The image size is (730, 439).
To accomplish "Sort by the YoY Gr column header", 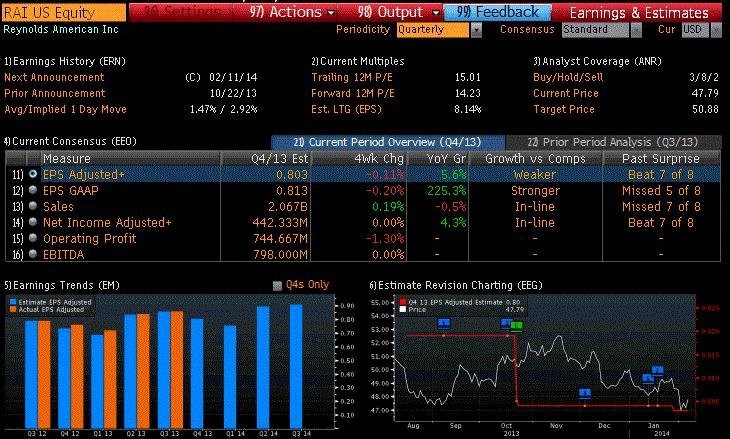I will point(438,159).
